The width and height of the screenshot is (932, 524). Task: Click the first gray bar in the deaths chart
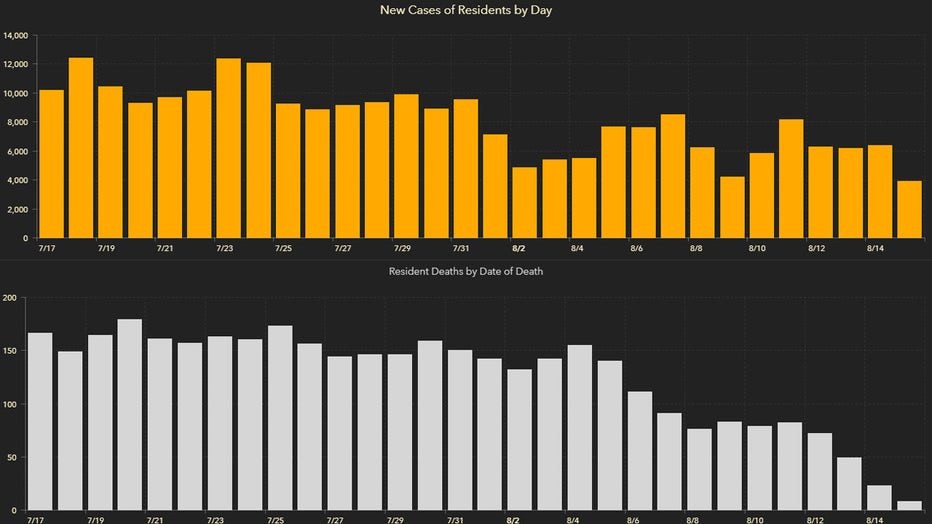pyautogui.click(x=40, y=422)
